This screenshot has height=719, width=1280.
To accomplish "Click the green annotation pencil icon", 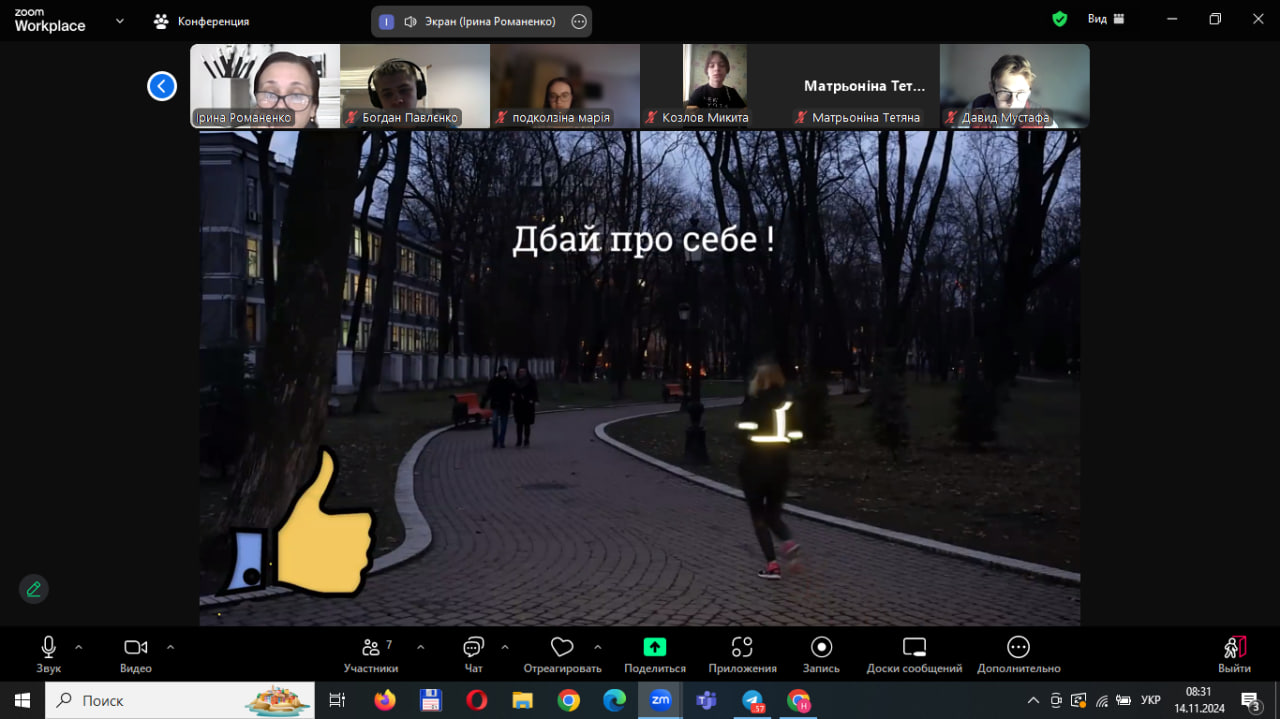I will (x=34, y=589).
